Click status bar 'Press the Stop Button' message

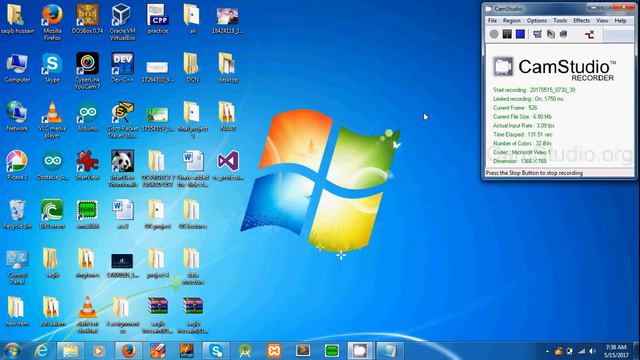point(534,173)
